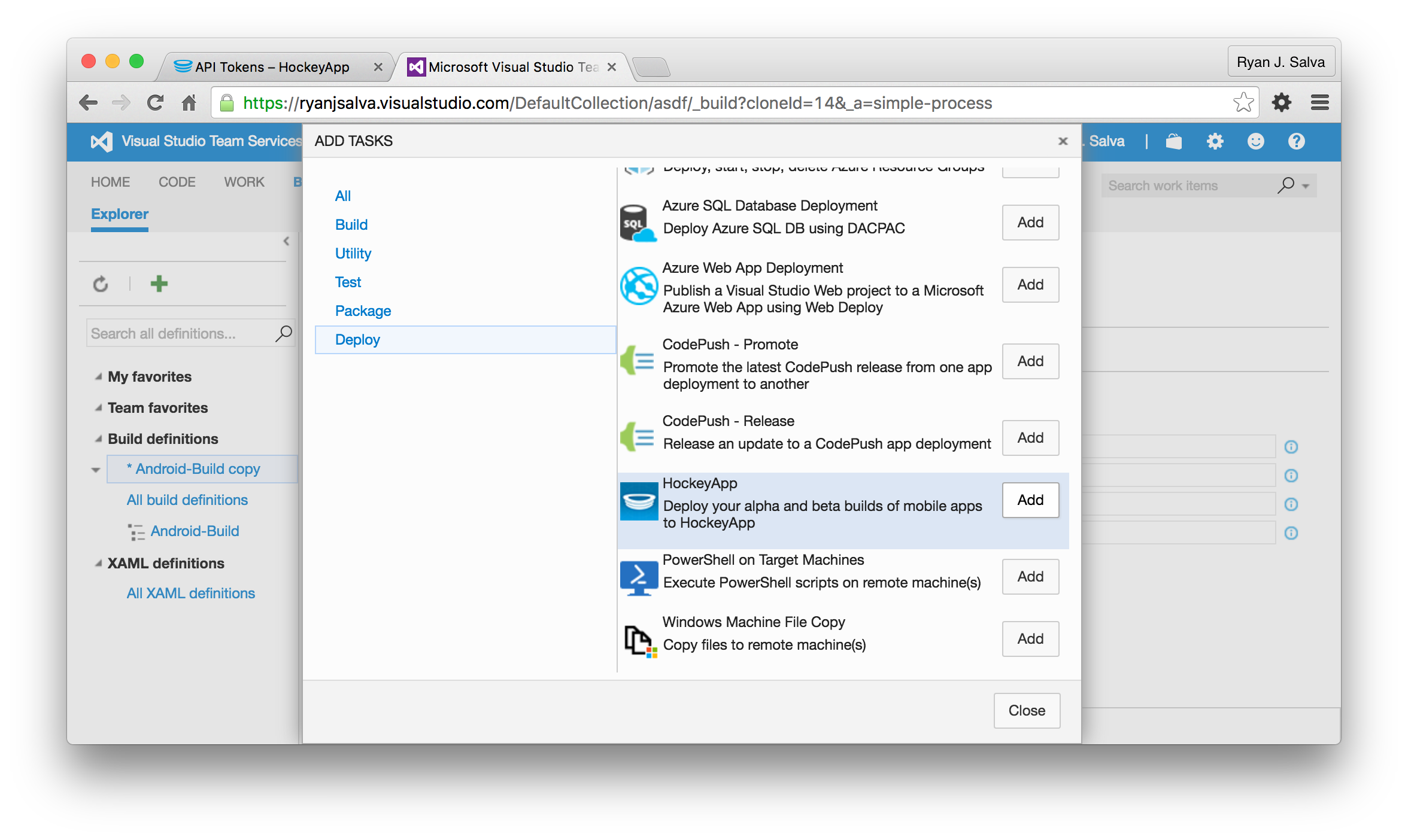
Task: Switch to the API Tokens – HockeyApp browser tab
Action: pos(272,67)
